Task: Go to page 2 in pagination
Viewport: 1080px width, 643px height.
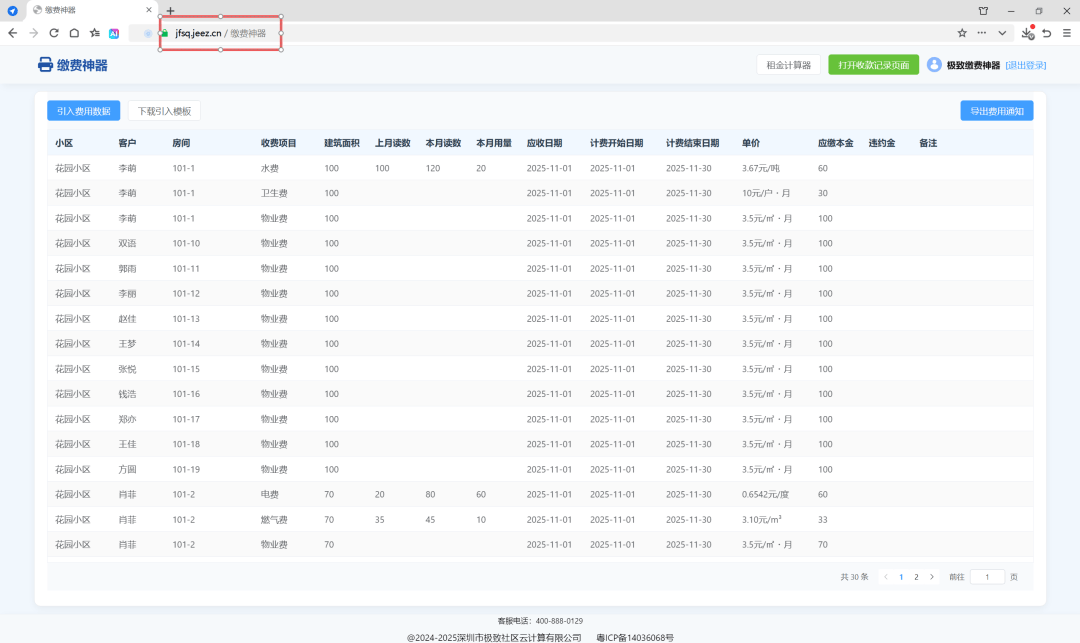Action: click(916, 577)
